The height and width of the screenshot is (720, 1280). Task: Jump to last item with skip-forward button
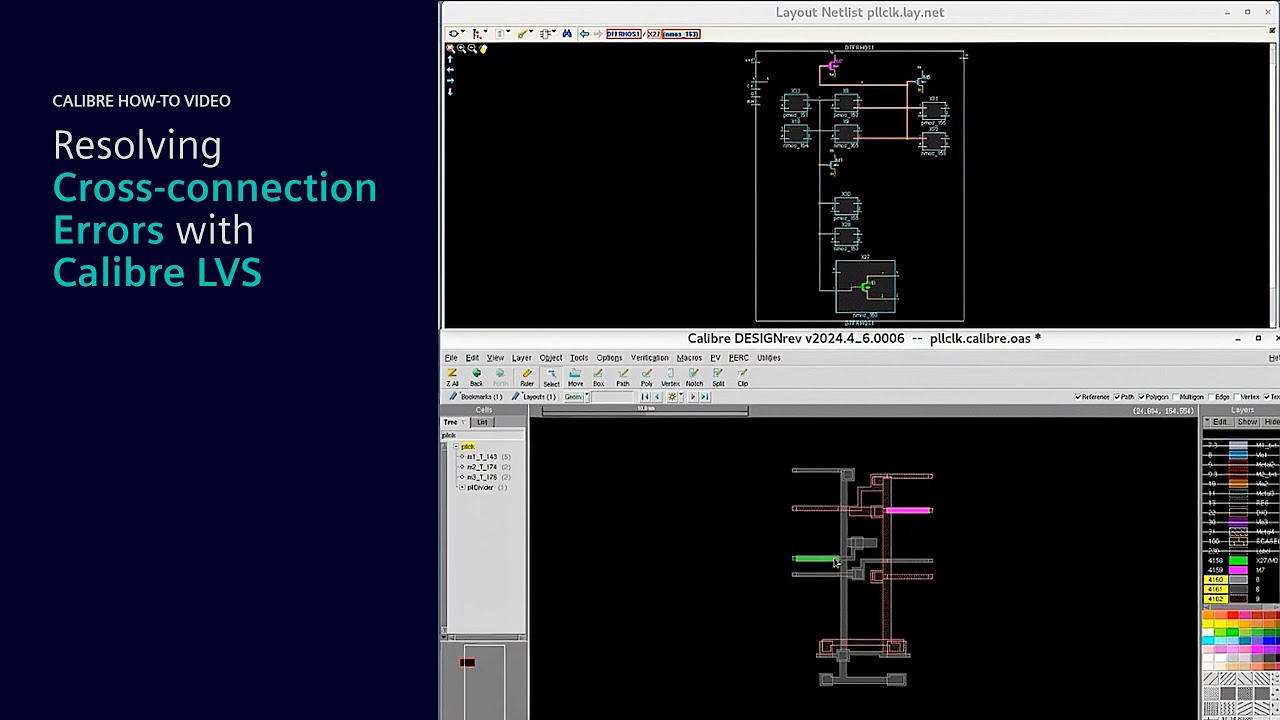[704, 397]
